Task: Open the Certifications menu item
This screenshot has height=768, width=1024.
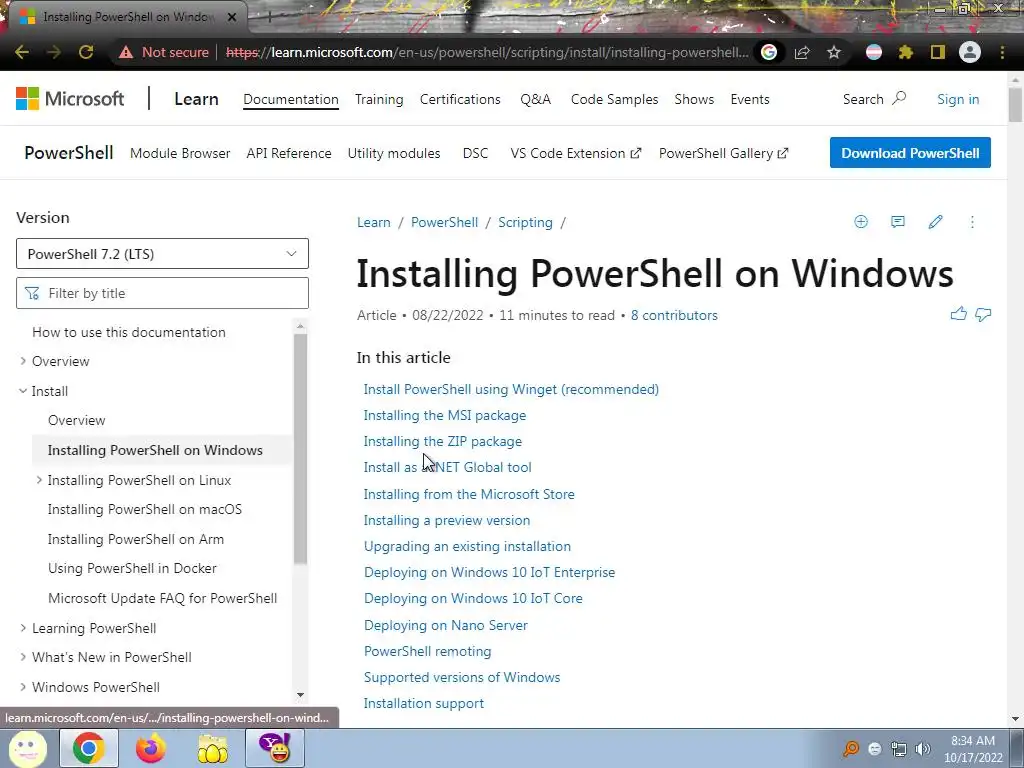Action: click(460, 99)
